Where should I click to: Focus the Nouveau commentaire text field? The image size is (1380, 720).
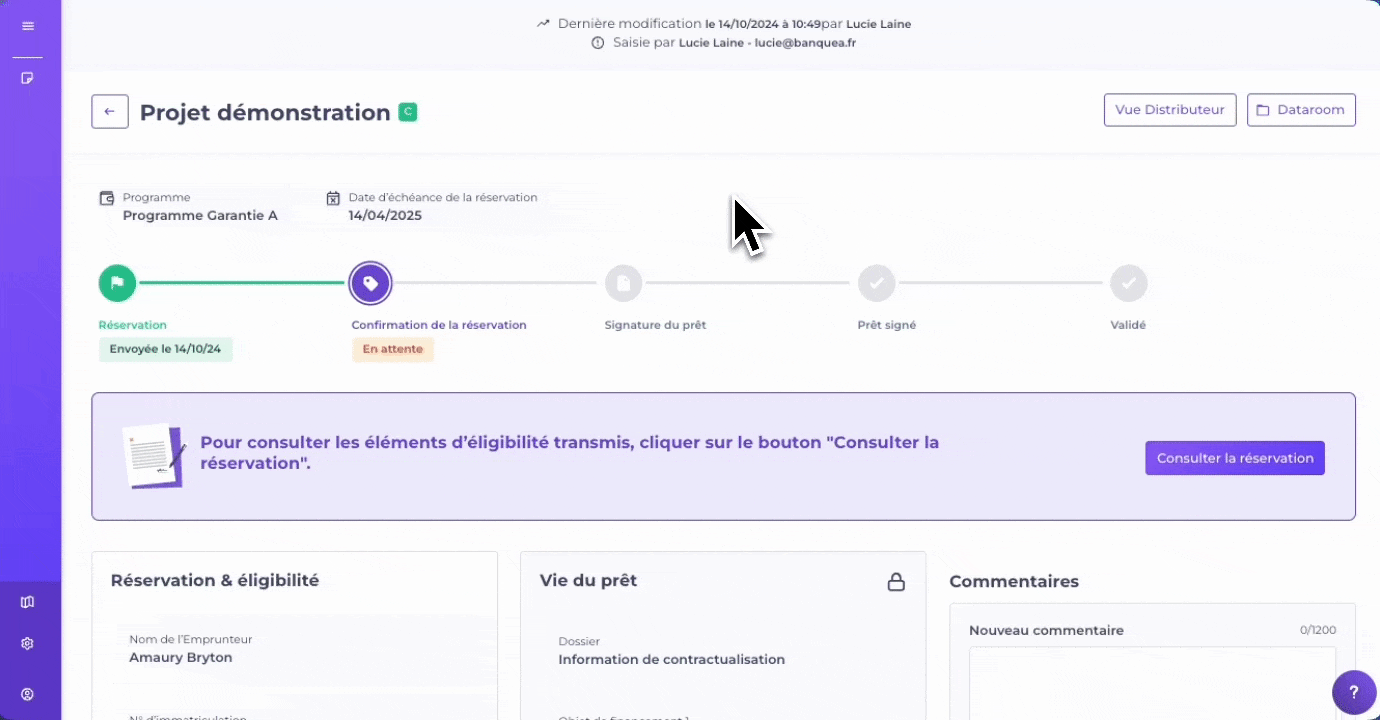1152,682
